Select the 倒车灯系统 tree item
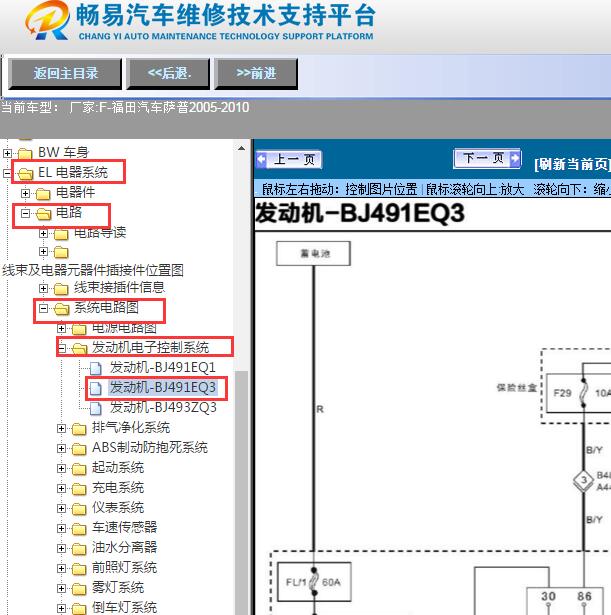Screen dimensions: 611x615 pyautogui.click(x=124, y=607)
